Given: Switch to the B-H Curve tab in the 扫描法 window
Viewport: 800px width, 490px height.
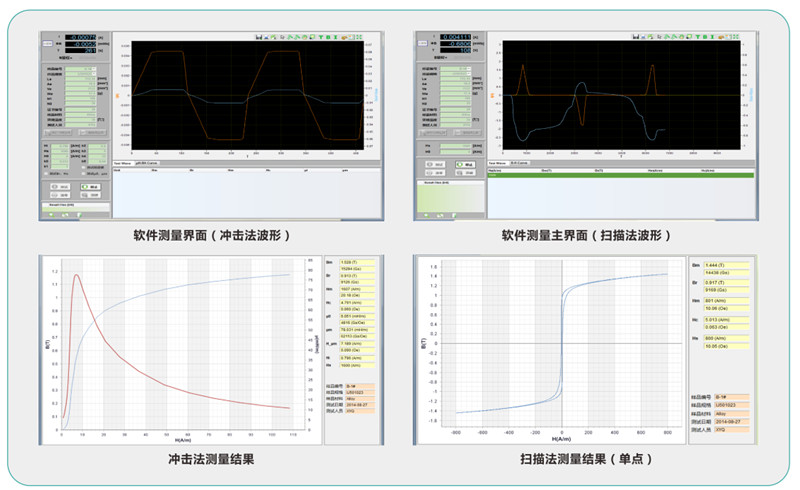Looking at the screenshot, I should pos(520,162).
